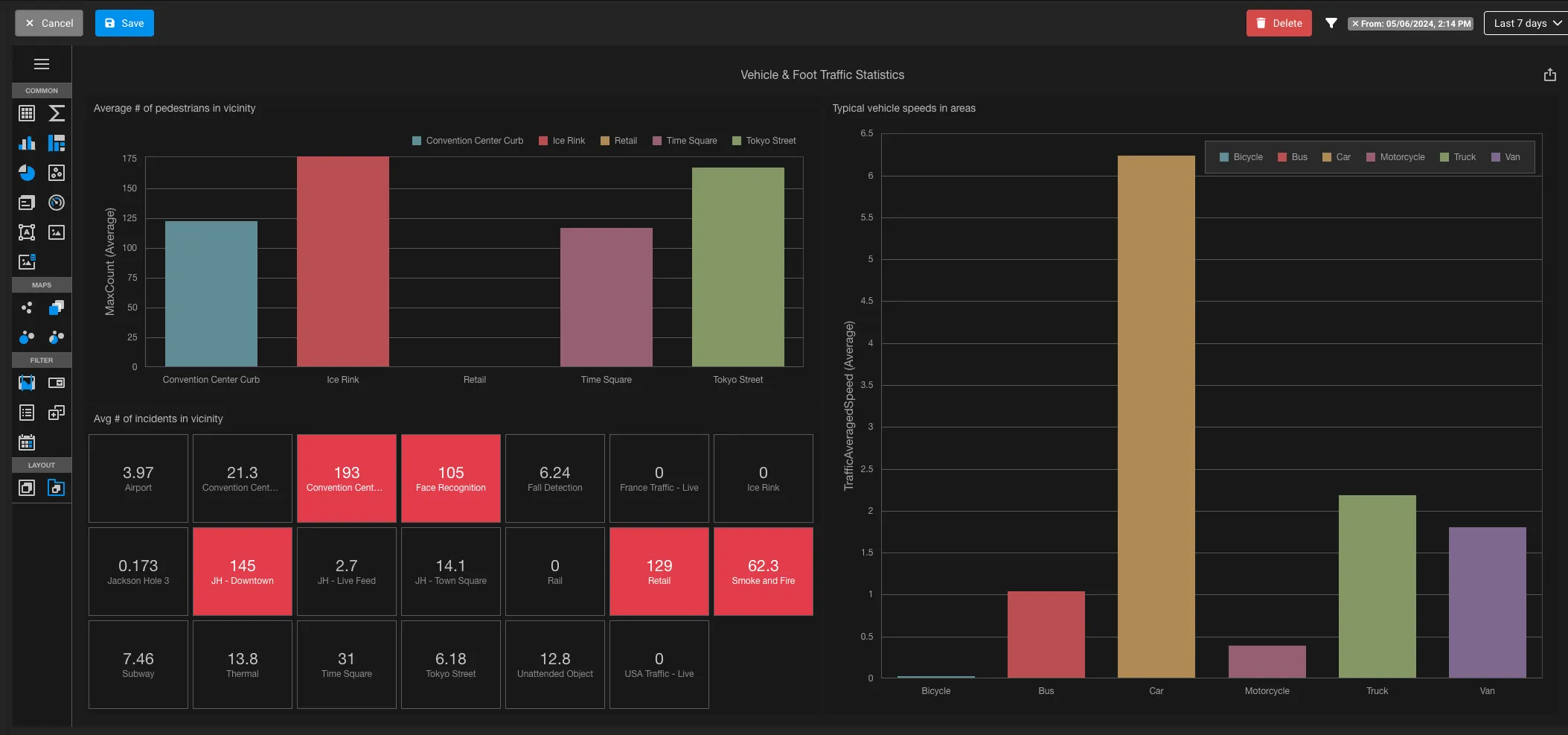Screen dimensions: 1568x735
Task: Toggle Ice Rink series in pedestrian legend
Action: click(562, 141)
